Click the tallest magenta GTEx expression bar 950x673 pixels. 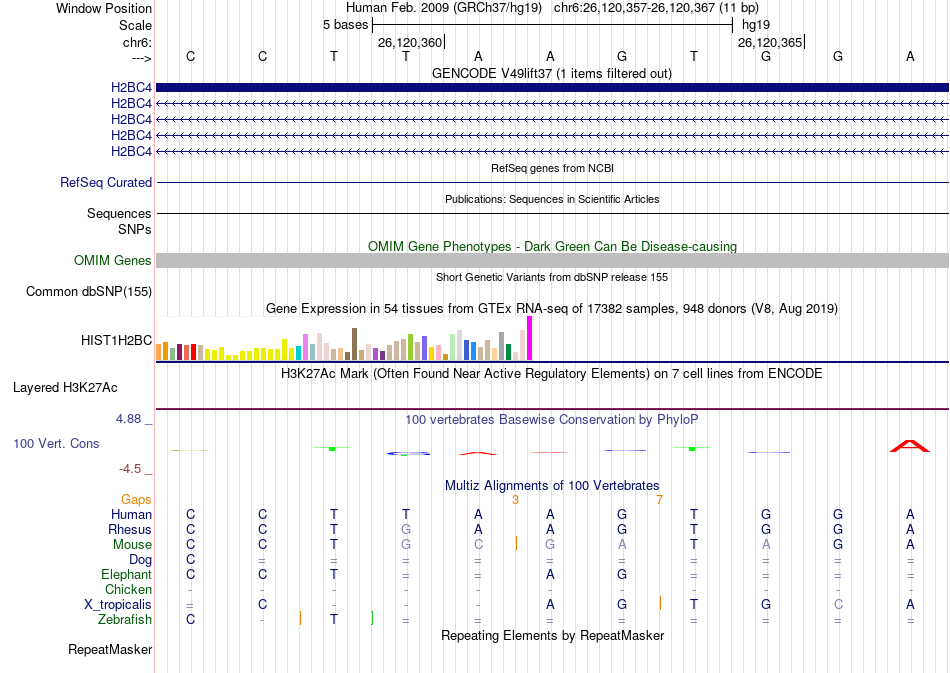point(530,339)
